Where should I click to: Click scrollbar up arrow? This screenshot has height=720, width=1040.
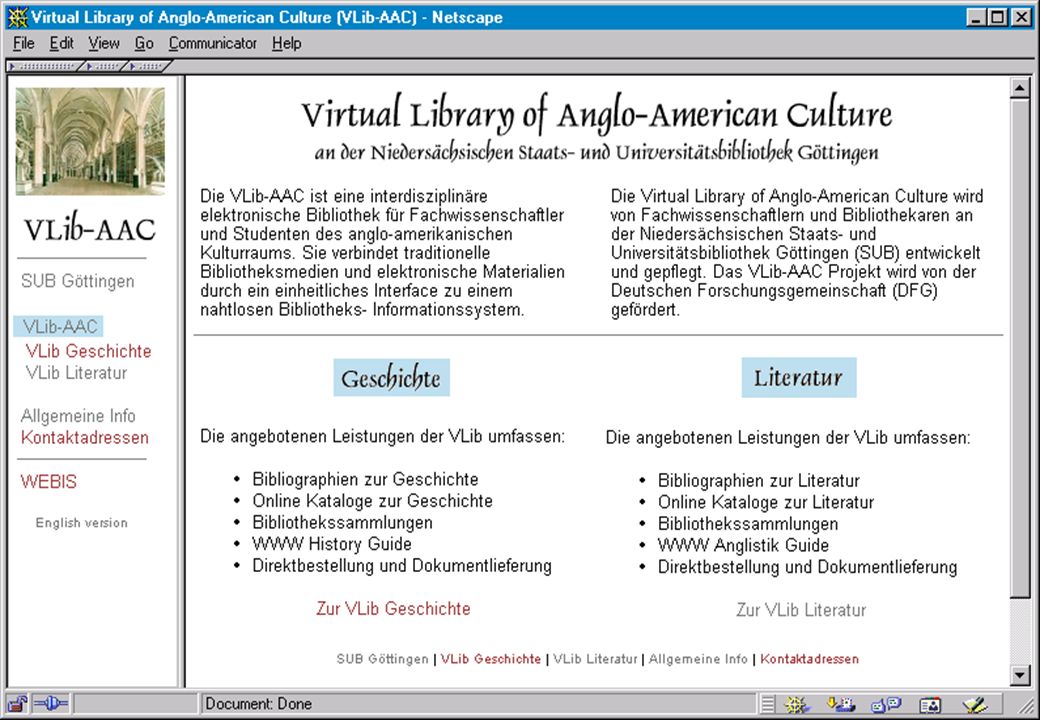coord(1019,88)
